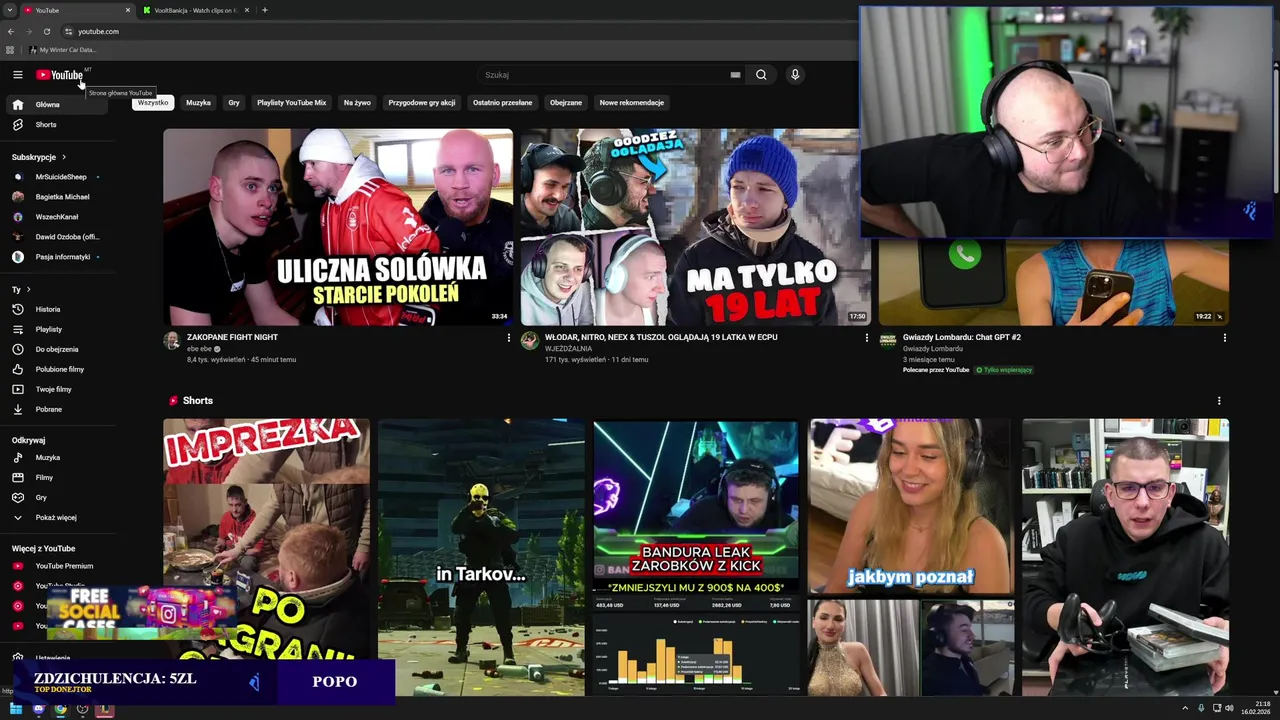
Task: Open the My Winter Car Data bookmark
Action: 63,49
